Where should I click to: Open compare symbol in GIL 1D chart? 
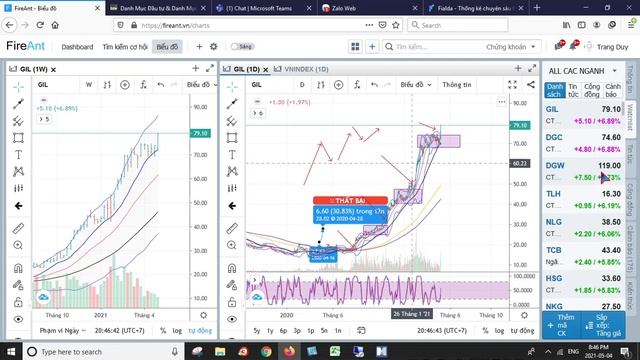pyautogui.click(x=338, y=85)
